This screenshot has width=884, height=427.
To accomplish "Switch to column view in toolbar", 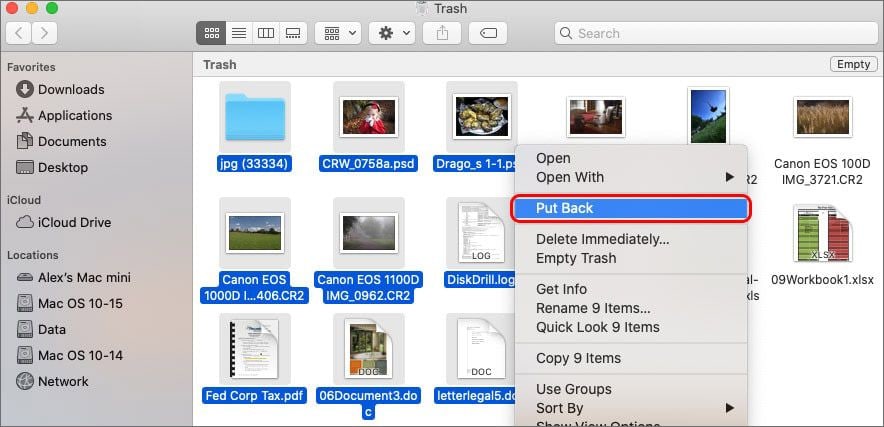I will 266,33.
